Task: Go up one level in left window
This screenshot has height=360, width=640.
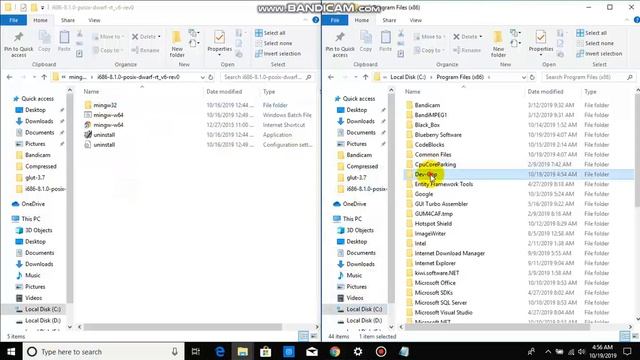Action: point(44,77)
